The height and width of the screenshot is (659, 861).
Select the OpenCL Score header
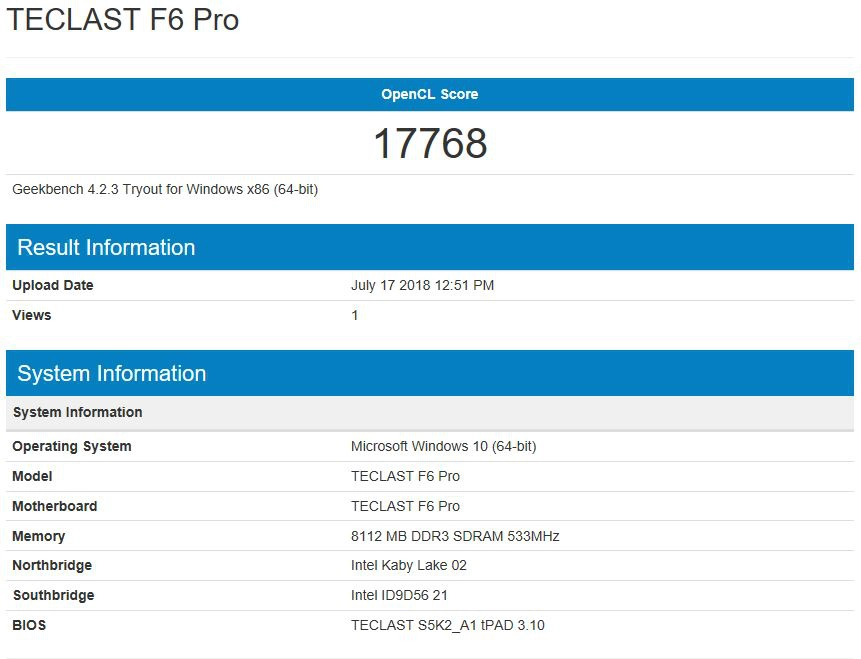pos(430,94)
